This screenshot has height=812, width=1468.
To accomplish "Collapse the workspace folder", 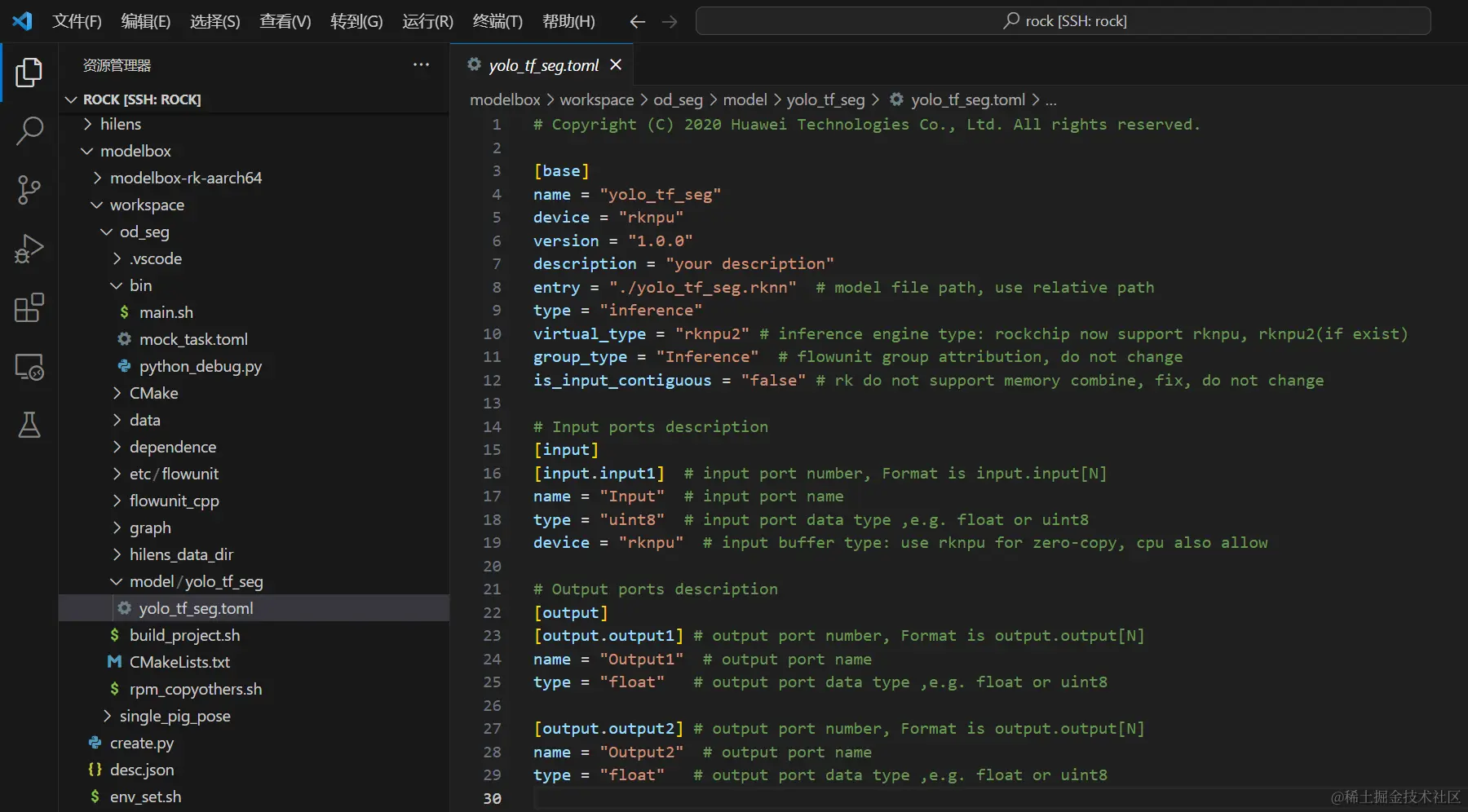I will click(x=97, y=205).
